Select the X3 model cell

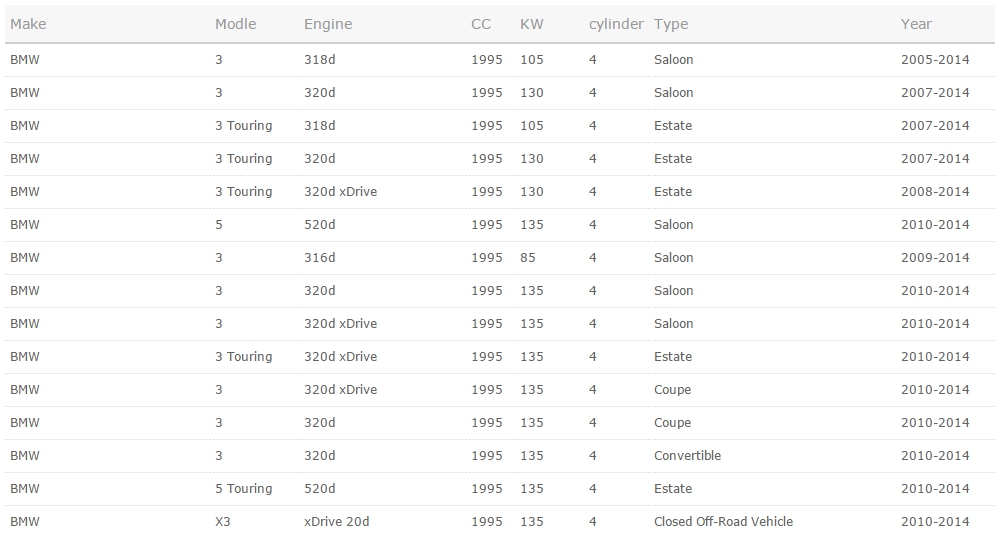pyautogui.click(x=225, y=522)
